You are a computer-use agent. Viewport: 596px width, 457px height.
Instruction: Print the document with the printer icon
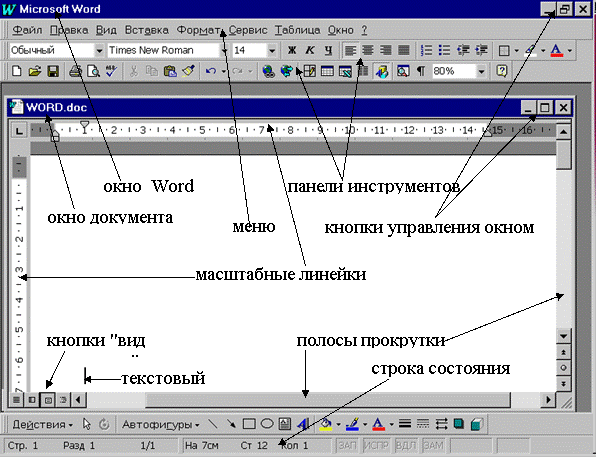coord(75,71)
